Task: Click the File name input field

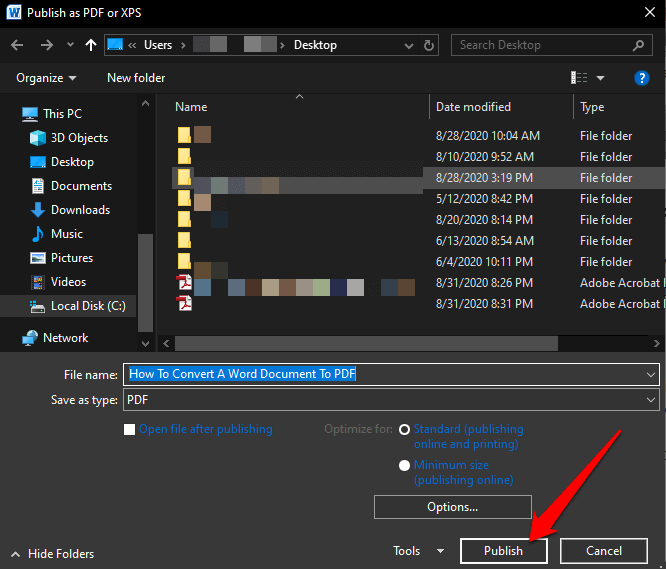Action: [385, 374]
